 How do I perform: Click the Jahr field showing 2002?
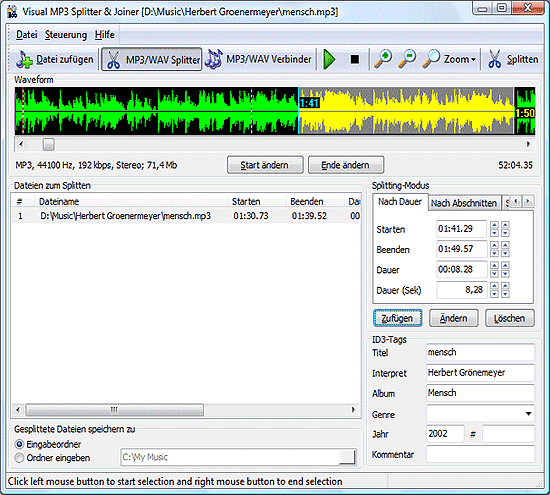tap(445, 434)
